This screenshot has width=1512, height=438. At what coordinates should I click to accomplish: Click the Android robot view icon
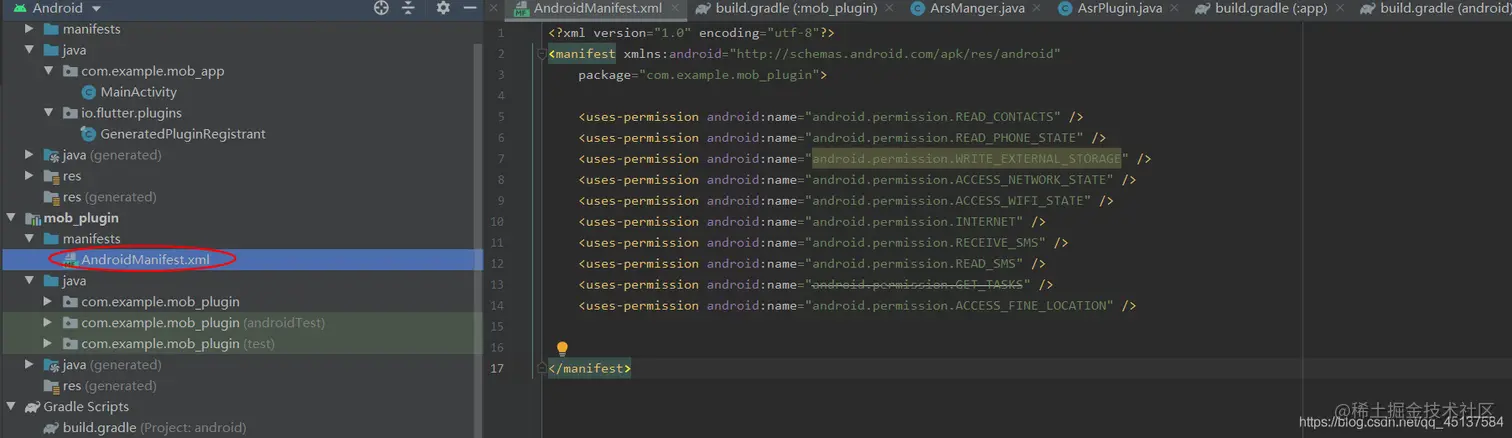[20, 8]
